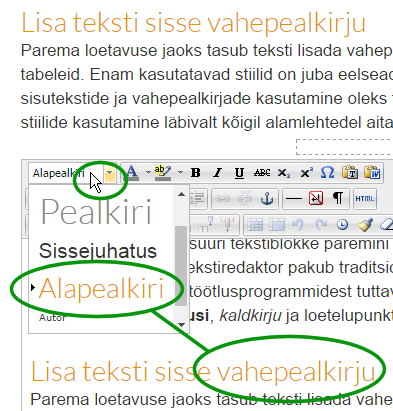Click text color A swatch button
Screen dimensions: 393x411
[132, 173]
